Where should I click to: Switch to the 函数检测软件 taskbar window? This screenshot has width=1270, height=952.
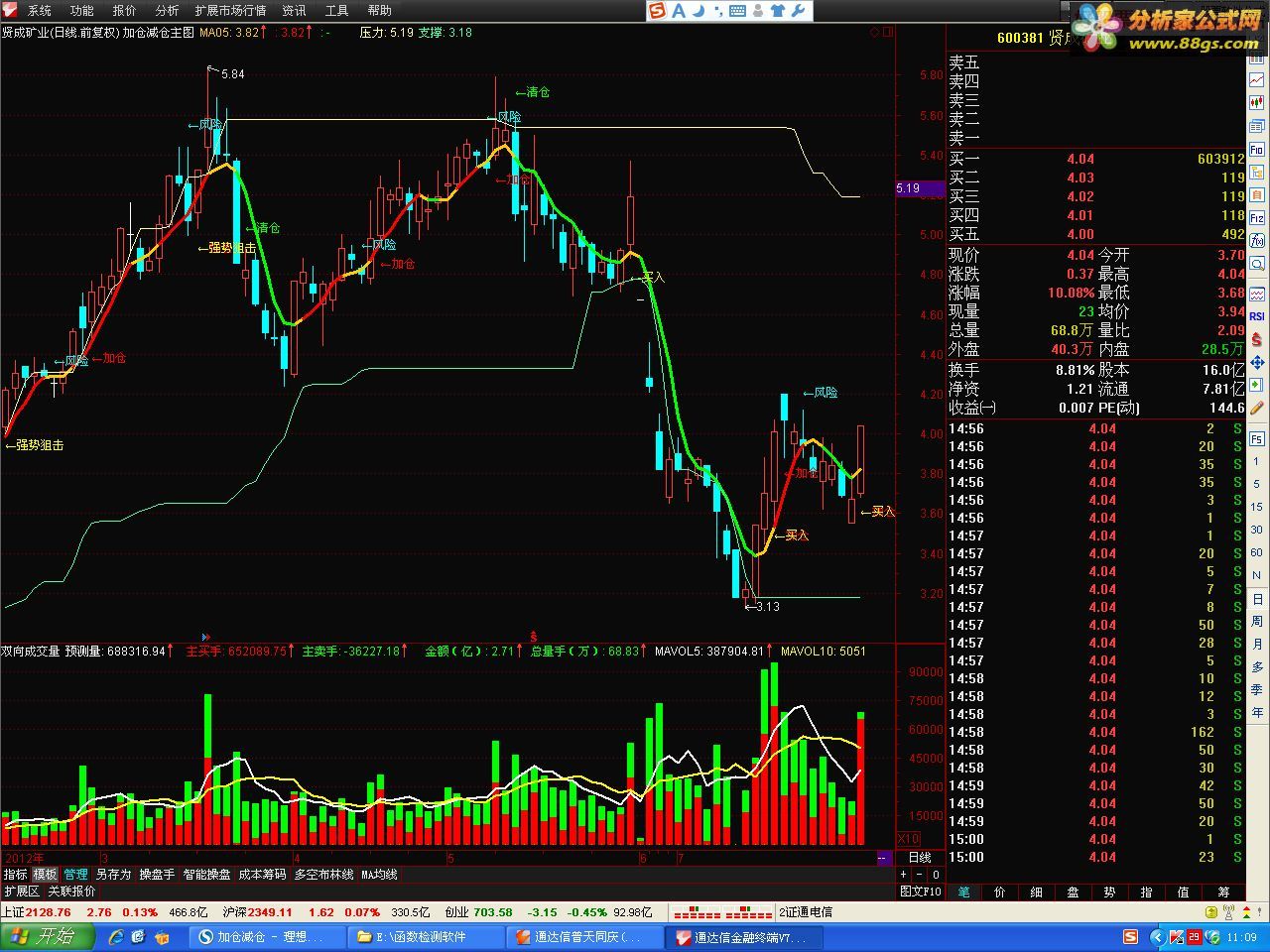coord(425,936)
